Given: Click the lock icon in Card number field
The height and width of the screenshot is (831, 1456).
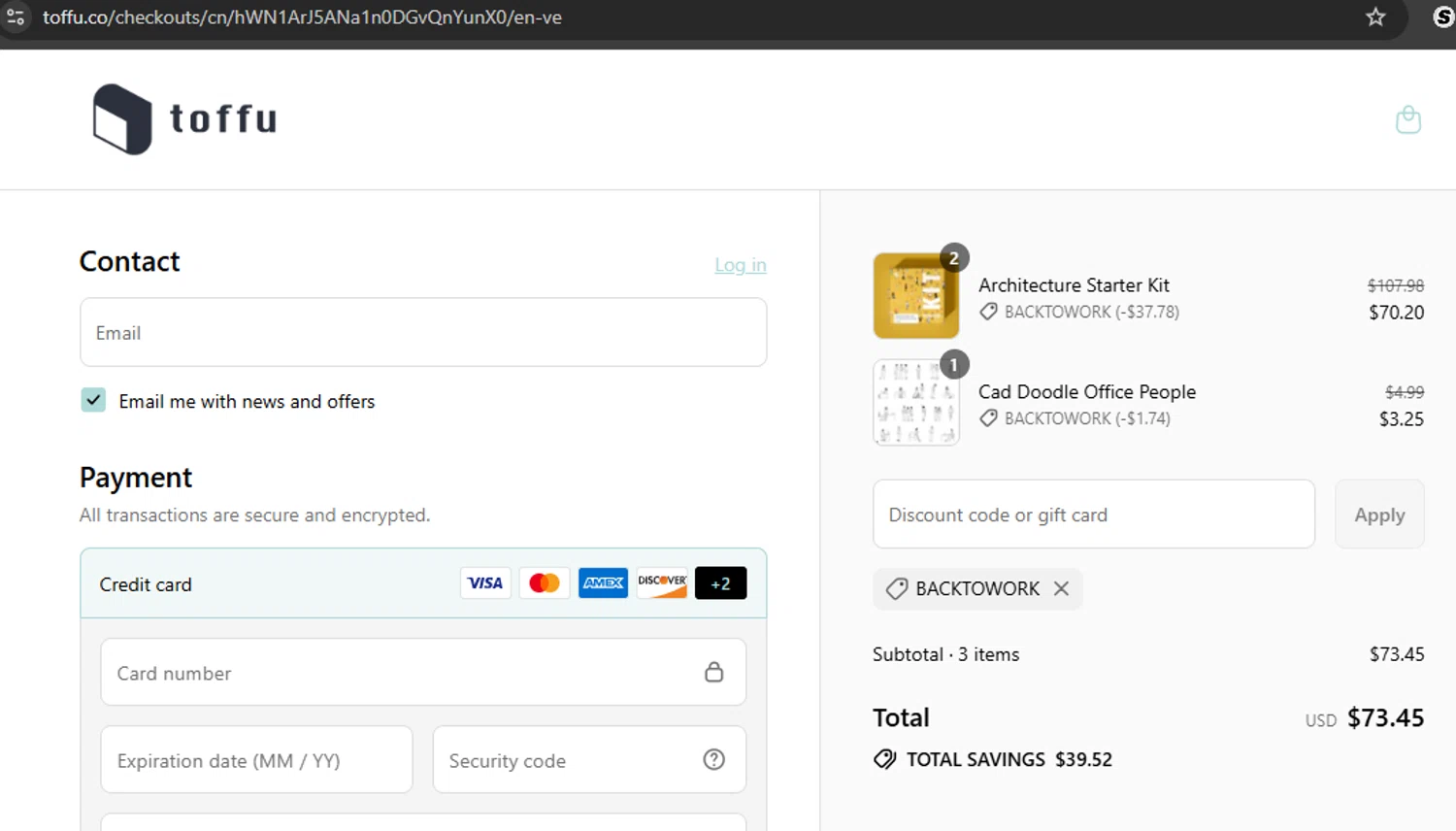Looking at the screenshot, I should tap(714, 672).
